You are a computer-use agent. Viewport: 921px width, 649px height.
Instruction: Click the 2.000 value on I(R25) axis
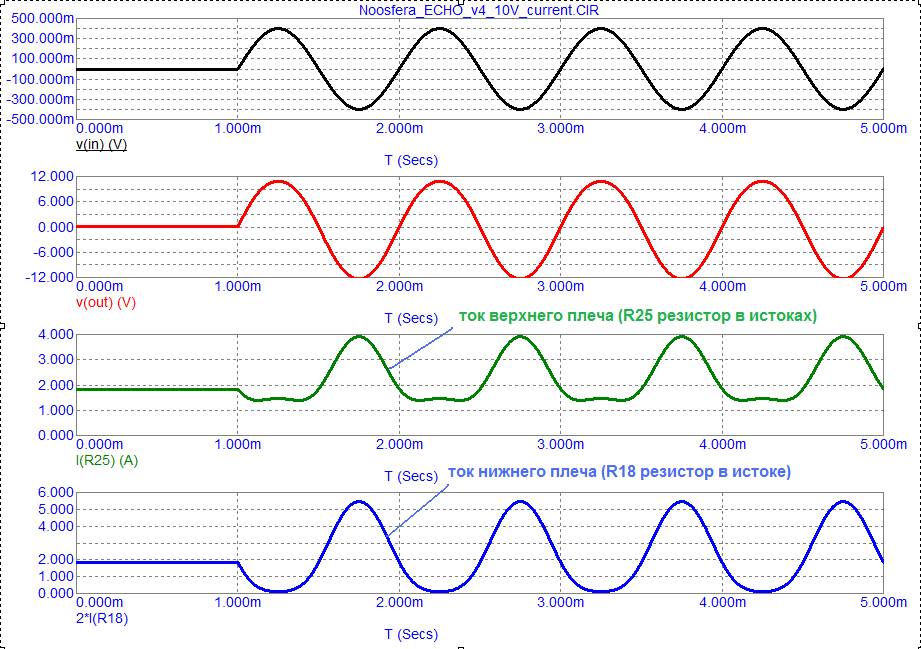point(56,385)
